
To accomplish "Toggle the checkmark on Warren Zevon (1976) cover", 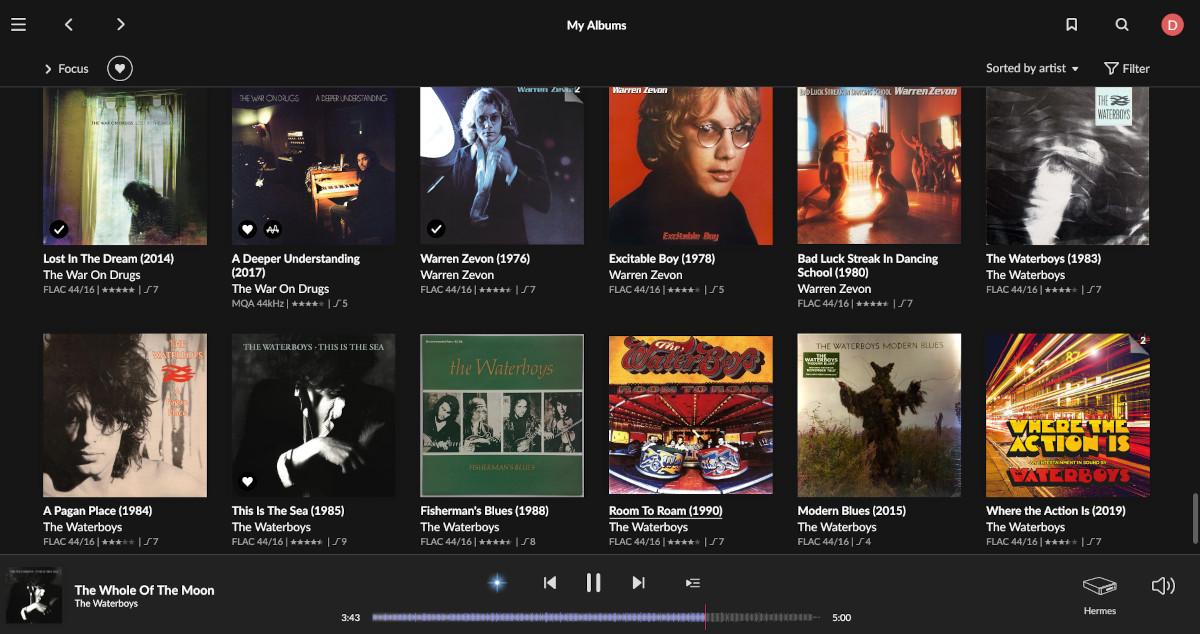I will click(x=436, y=229).
